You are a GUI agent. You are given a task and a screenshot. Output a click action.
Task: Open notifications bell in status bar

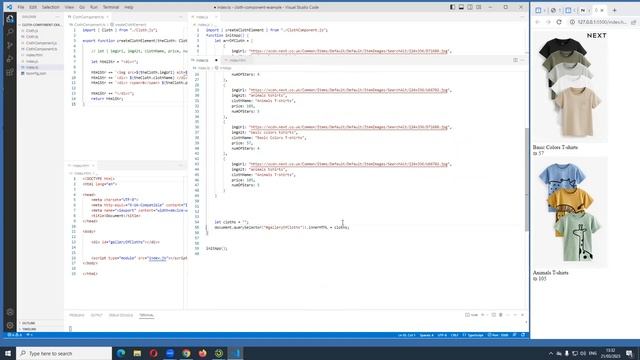[x=523, y=336]
